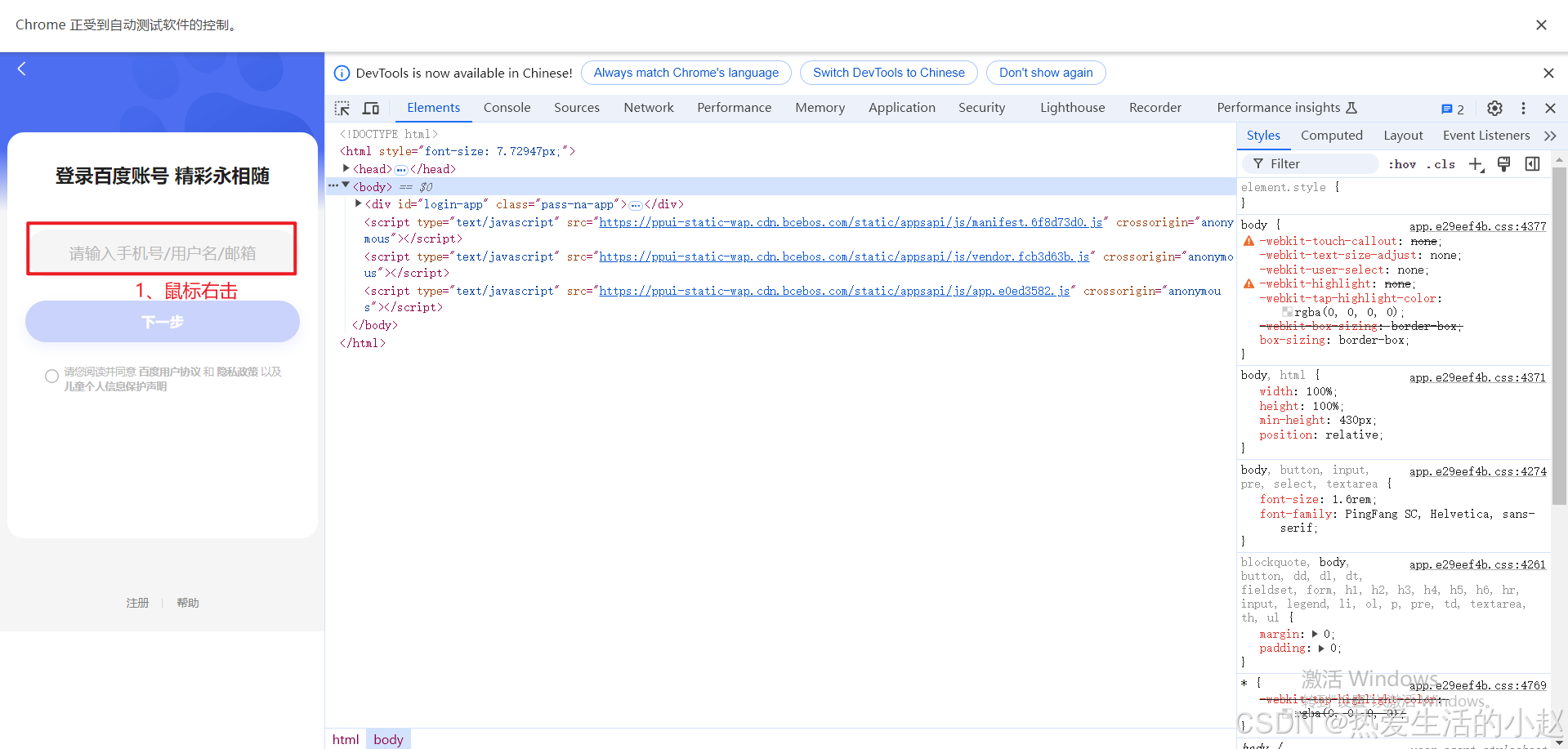Open the Event Listeners tab
Viewport: 1568px width, 749px height.
tap(1485, 136)
